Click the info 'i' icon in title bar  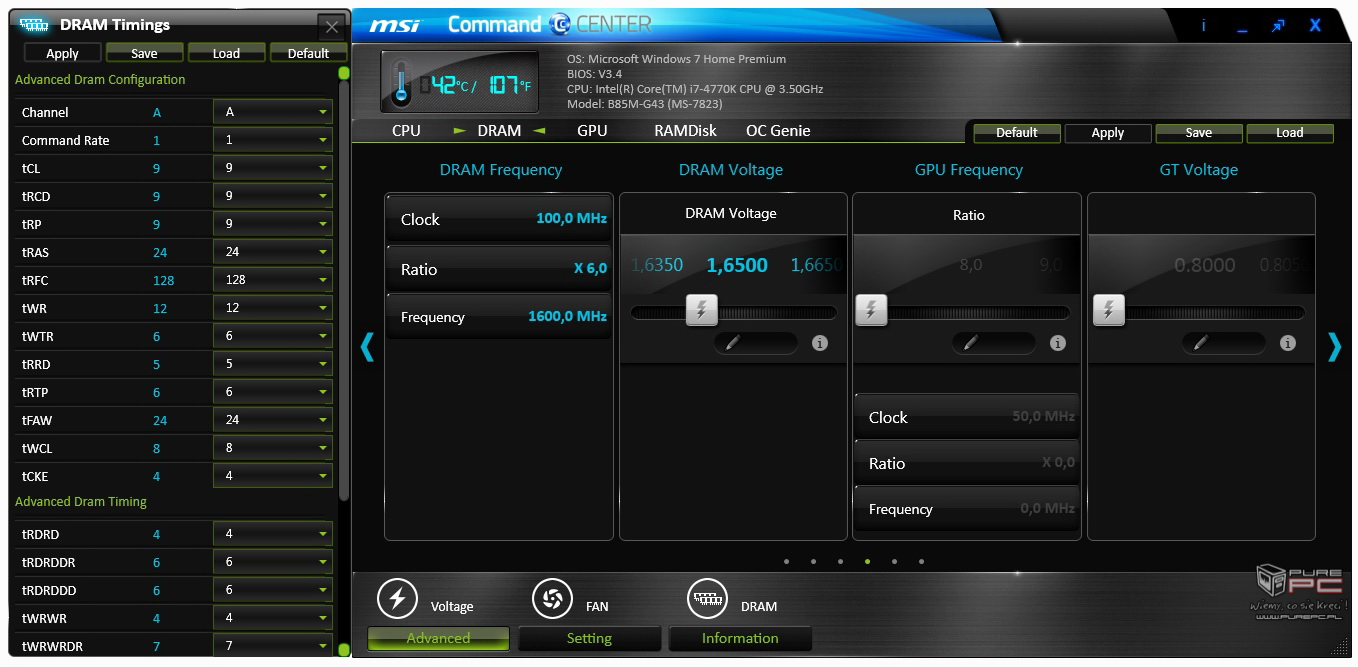click(1203, 26)
